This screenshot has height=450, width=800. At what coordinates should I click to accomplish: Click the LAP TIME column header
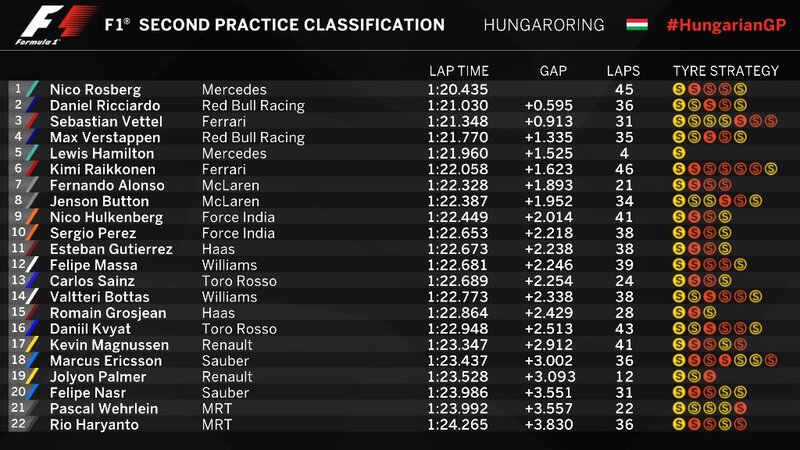459,71
